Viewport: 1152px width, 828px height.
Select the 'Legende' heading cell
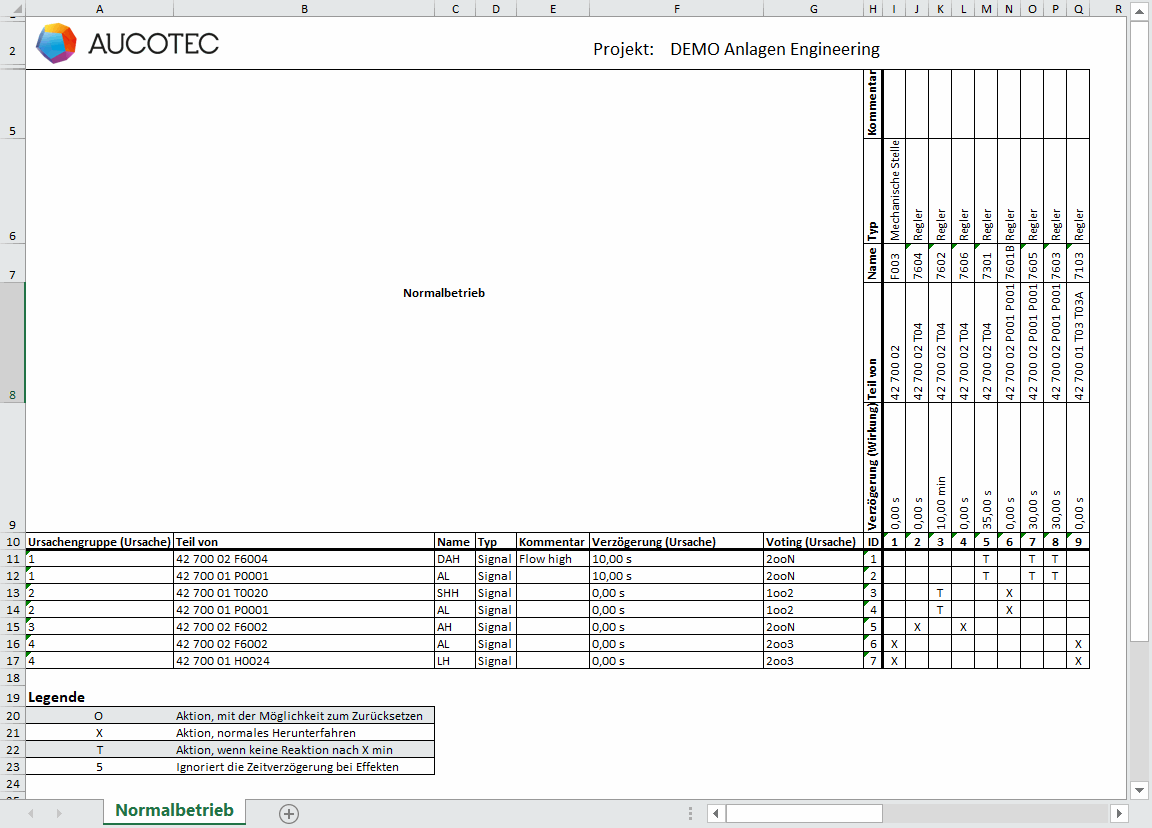tap(57, 697)
